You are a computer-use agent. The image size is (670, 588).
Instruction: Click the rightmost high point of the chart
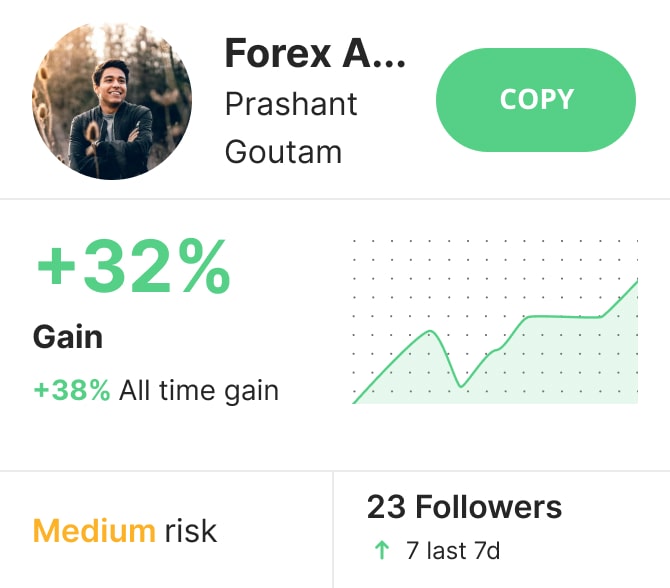point(636,282)
